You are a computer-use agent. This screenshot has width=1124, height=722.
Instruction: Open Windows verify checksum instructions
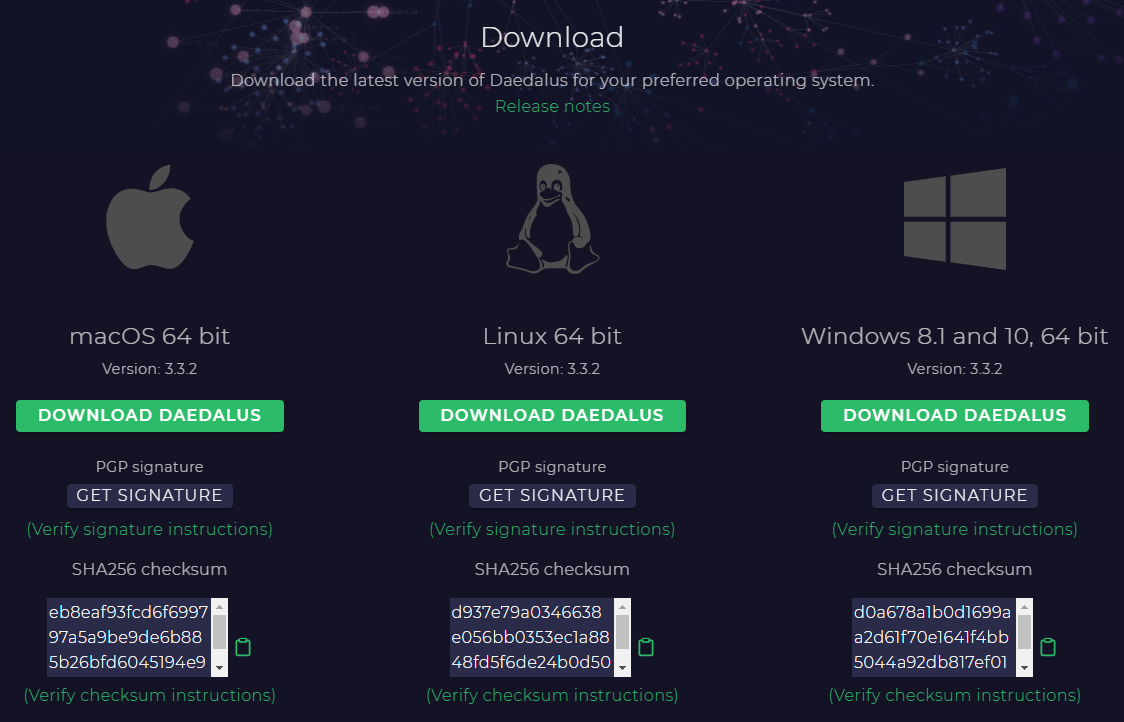[x=955, y=695]
